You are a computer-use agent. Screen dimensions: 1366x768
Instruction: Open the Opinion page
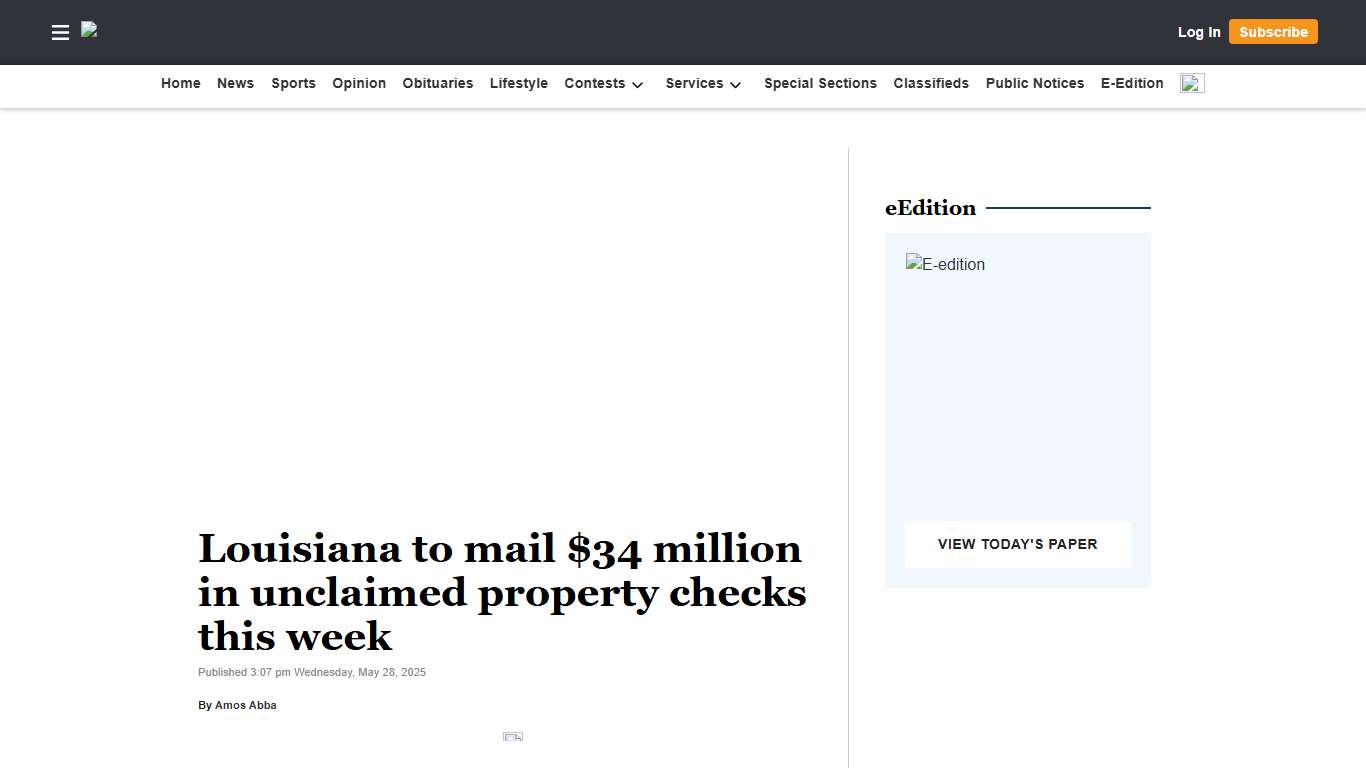(x=359, y=84)
